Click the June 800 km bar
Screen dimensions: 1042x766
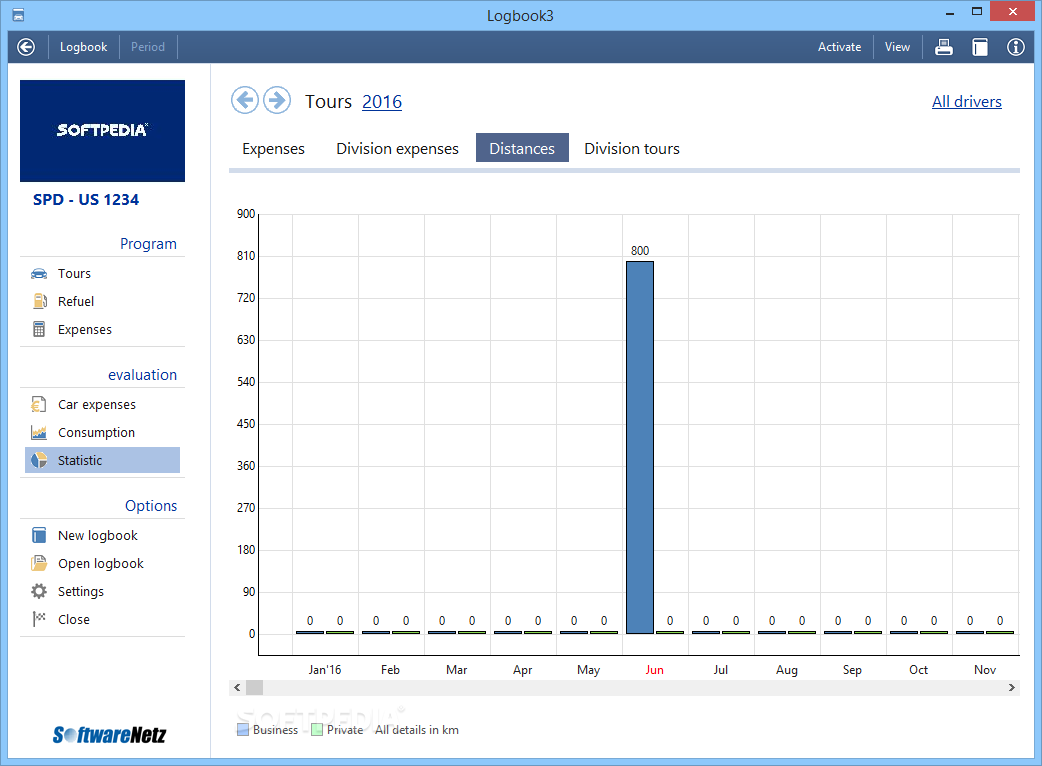tap(640, 447)
